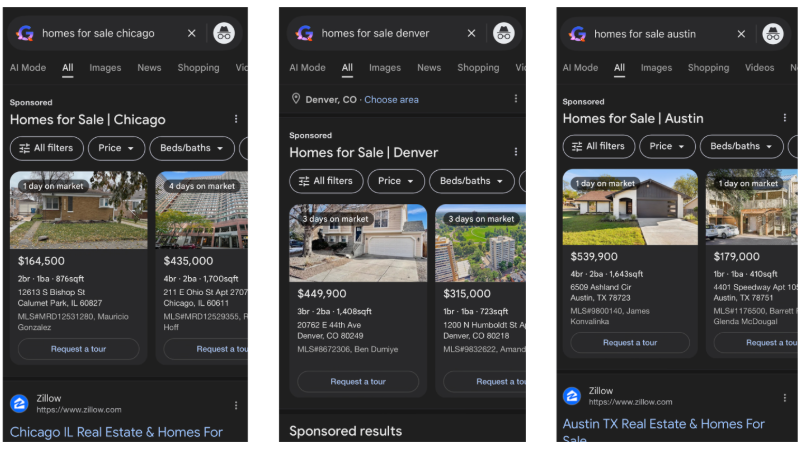Open more options for Austin Zillow result

[x=784, y=398]
